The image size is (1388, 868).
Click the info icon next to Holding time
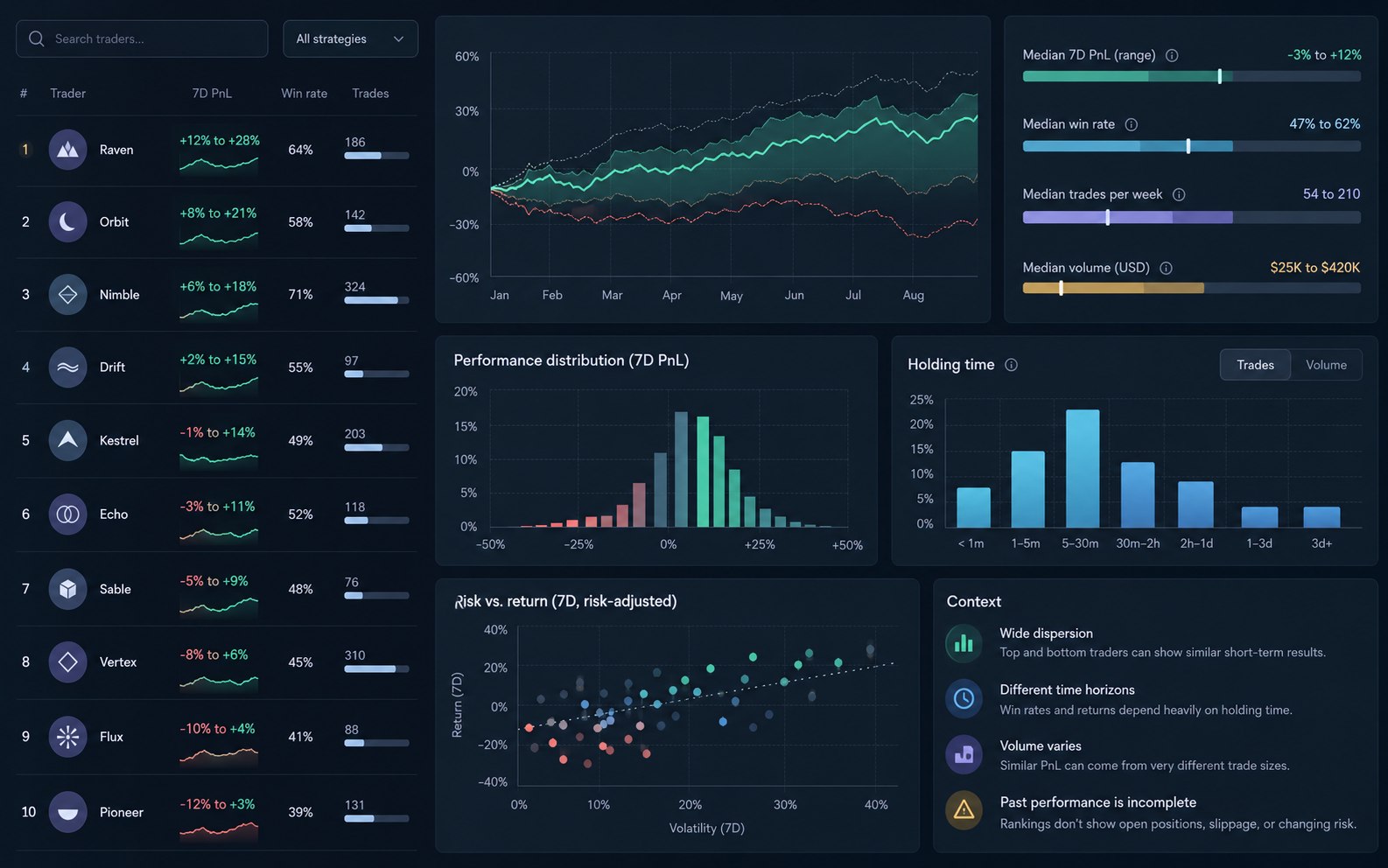(1011, 365)
